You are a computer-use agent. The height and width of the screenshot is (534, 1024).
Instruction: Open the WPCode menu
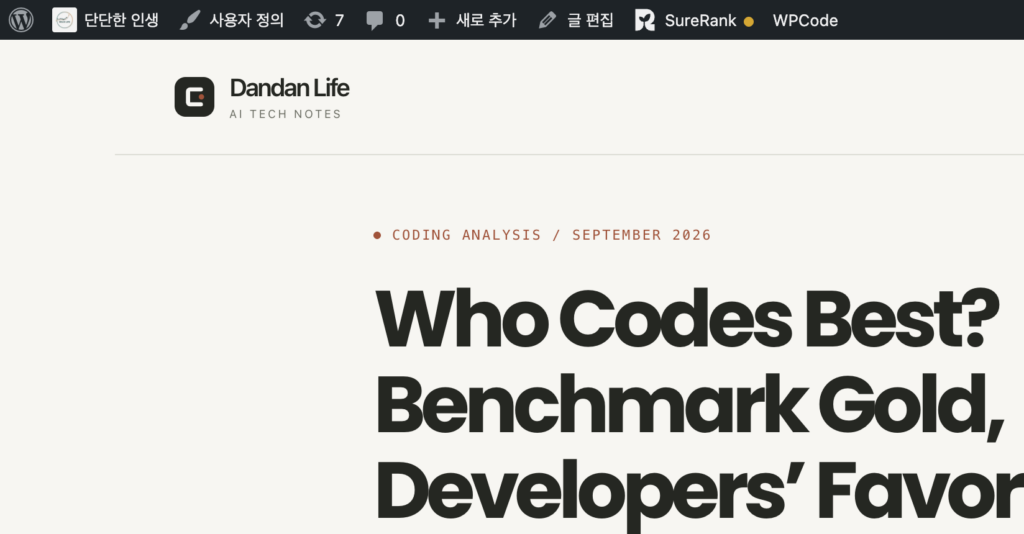tap(805, 20)
